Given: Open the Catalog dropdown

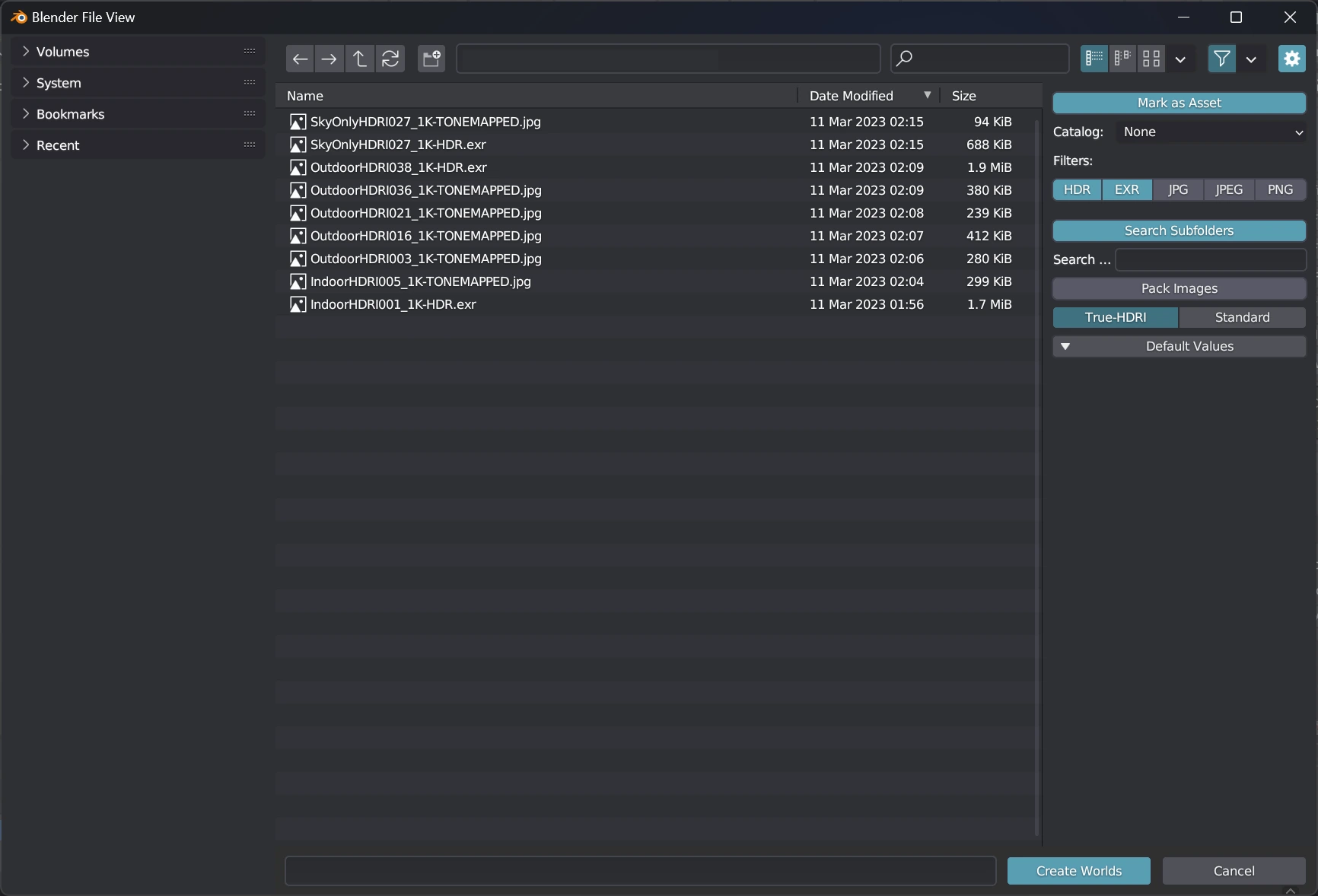Looking at the screenshot, I should (x=1211, y=132).
